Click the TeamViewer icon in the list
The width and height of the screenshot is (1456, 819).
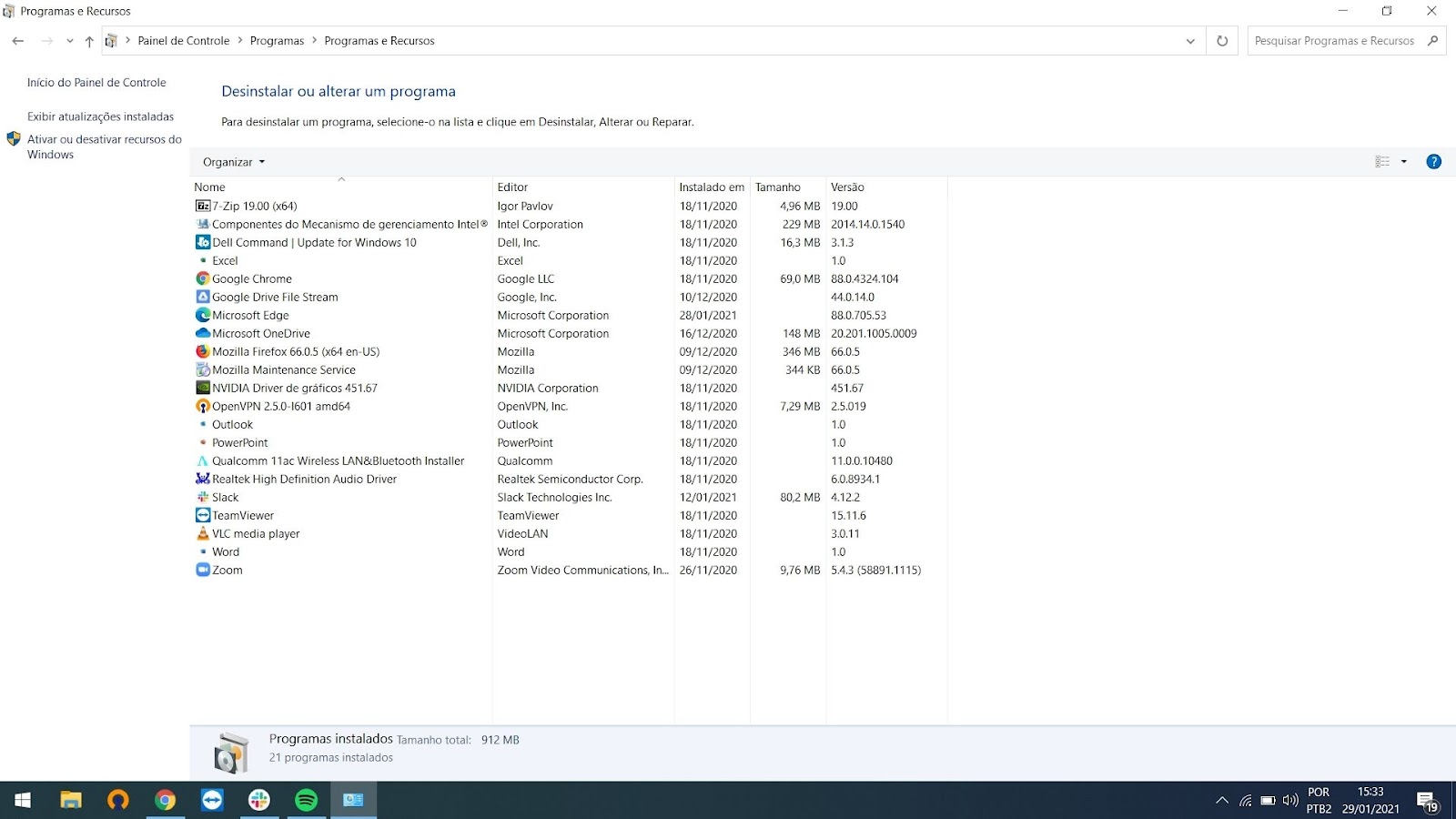pyautogui.click(x=203, y=515)
